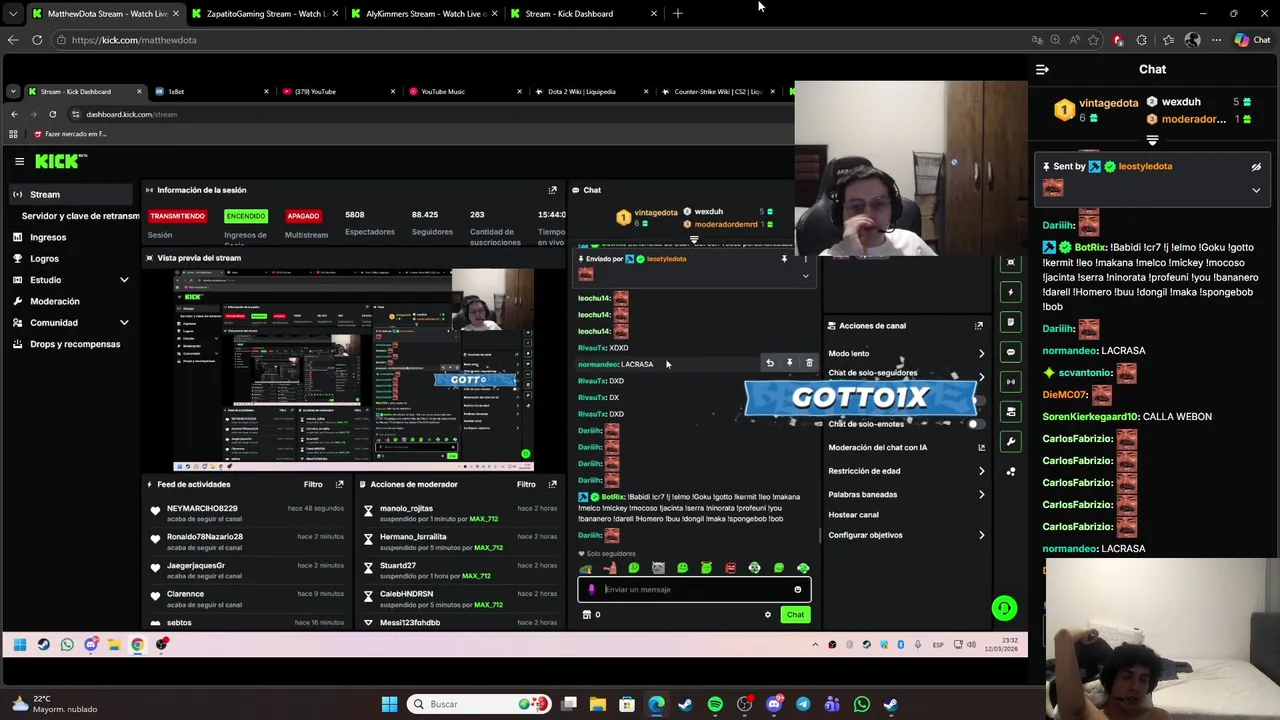Open Edge Favorites list
The image size is (1280, 720).
tap(1167, 40)
